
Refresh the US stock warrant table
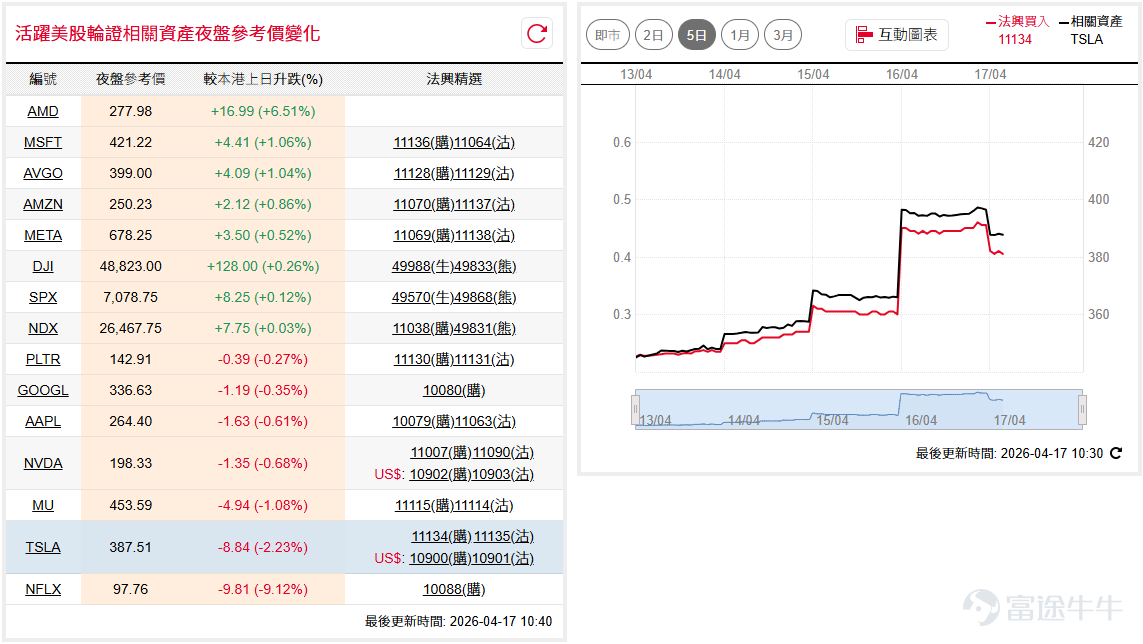point(537,34)
